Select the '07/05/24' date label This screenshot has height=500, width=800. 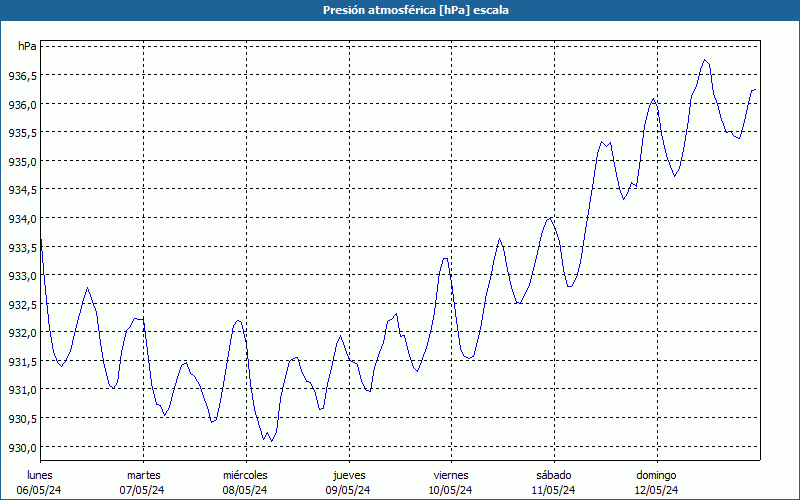[x=142, y=490]
